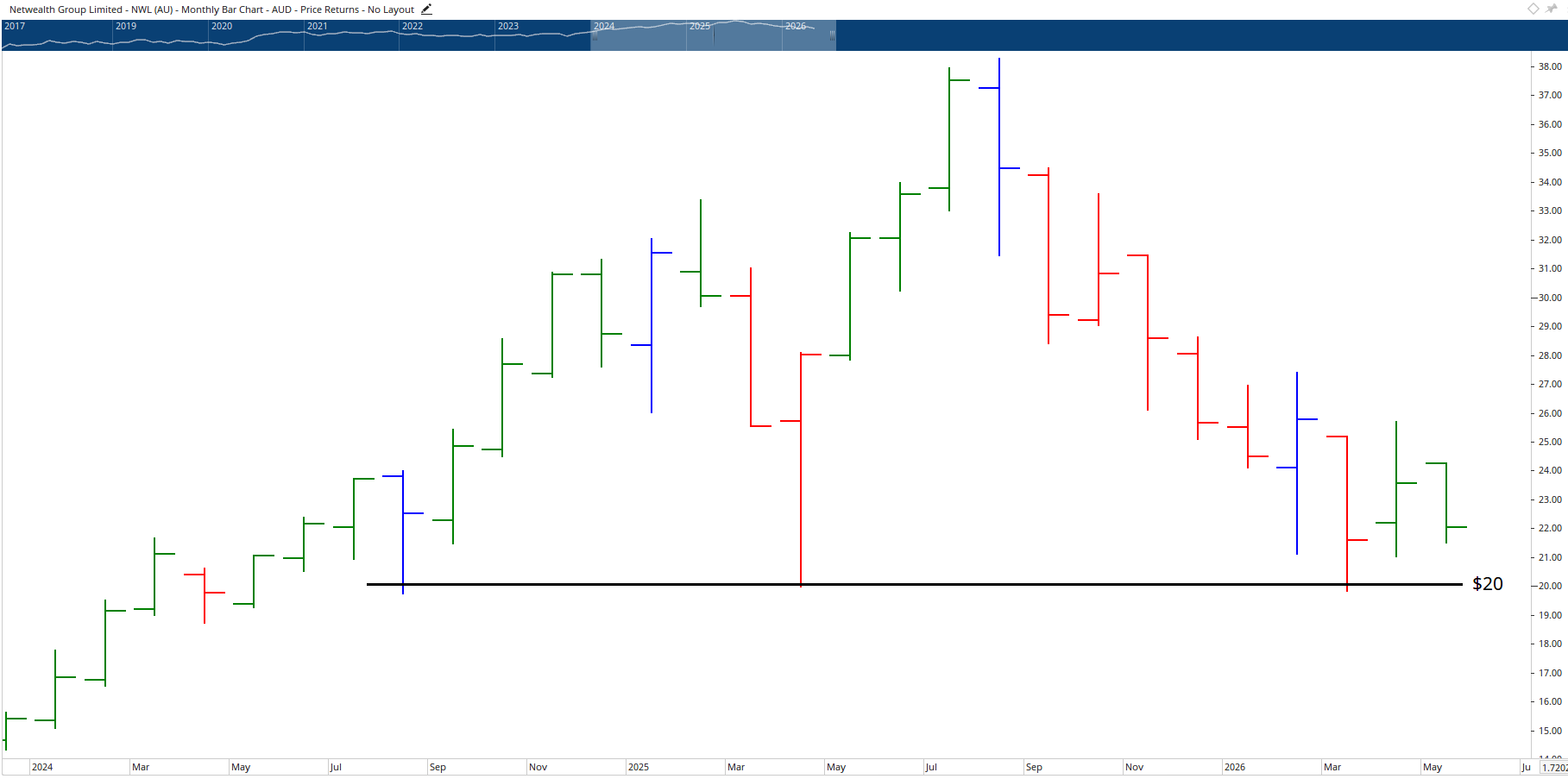Click the pencil edit icon beside the chart title

pyautogui.click(x=426, y=9)
